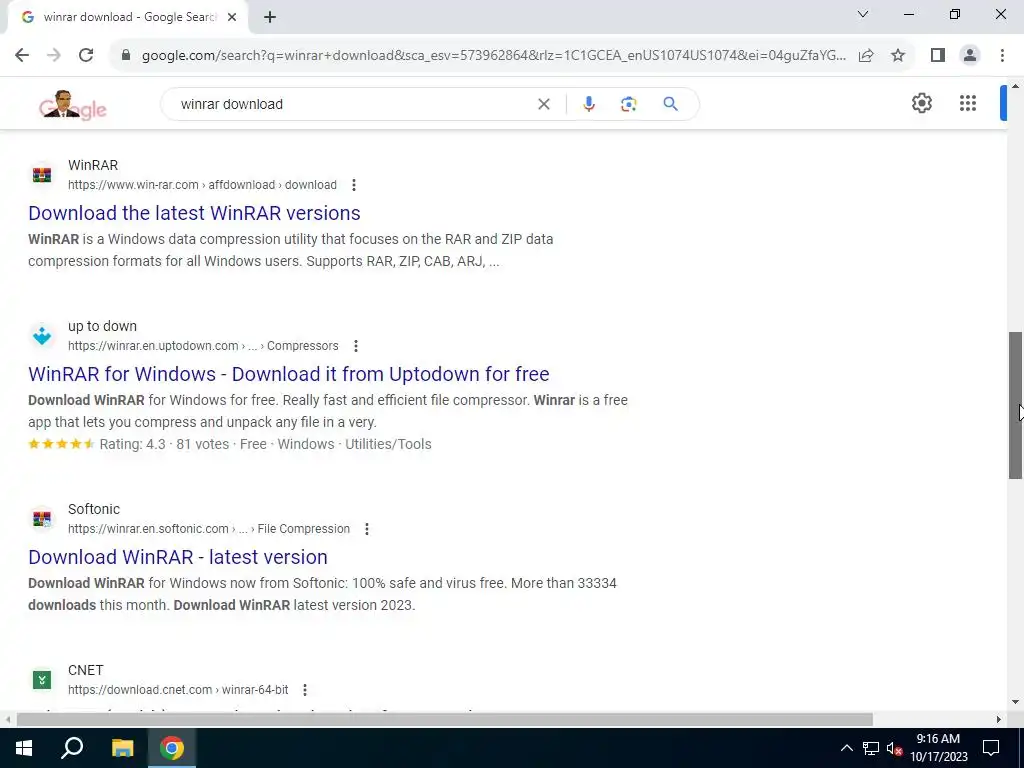
Task: Click the win-rar.com result URL
Action: 202,185
